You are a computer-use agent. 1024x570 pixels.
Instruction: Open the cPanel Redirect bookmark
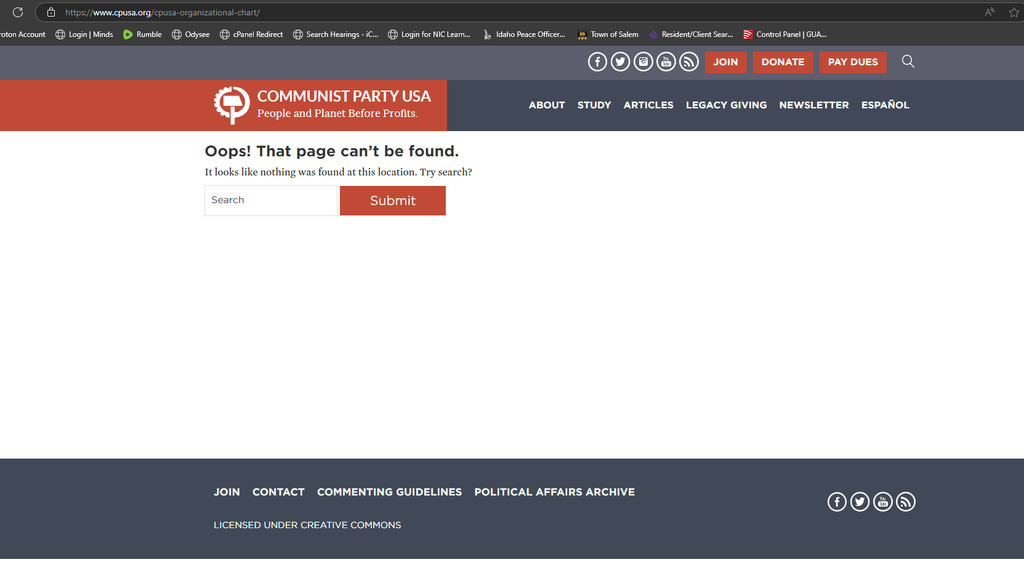coord(251,34)
